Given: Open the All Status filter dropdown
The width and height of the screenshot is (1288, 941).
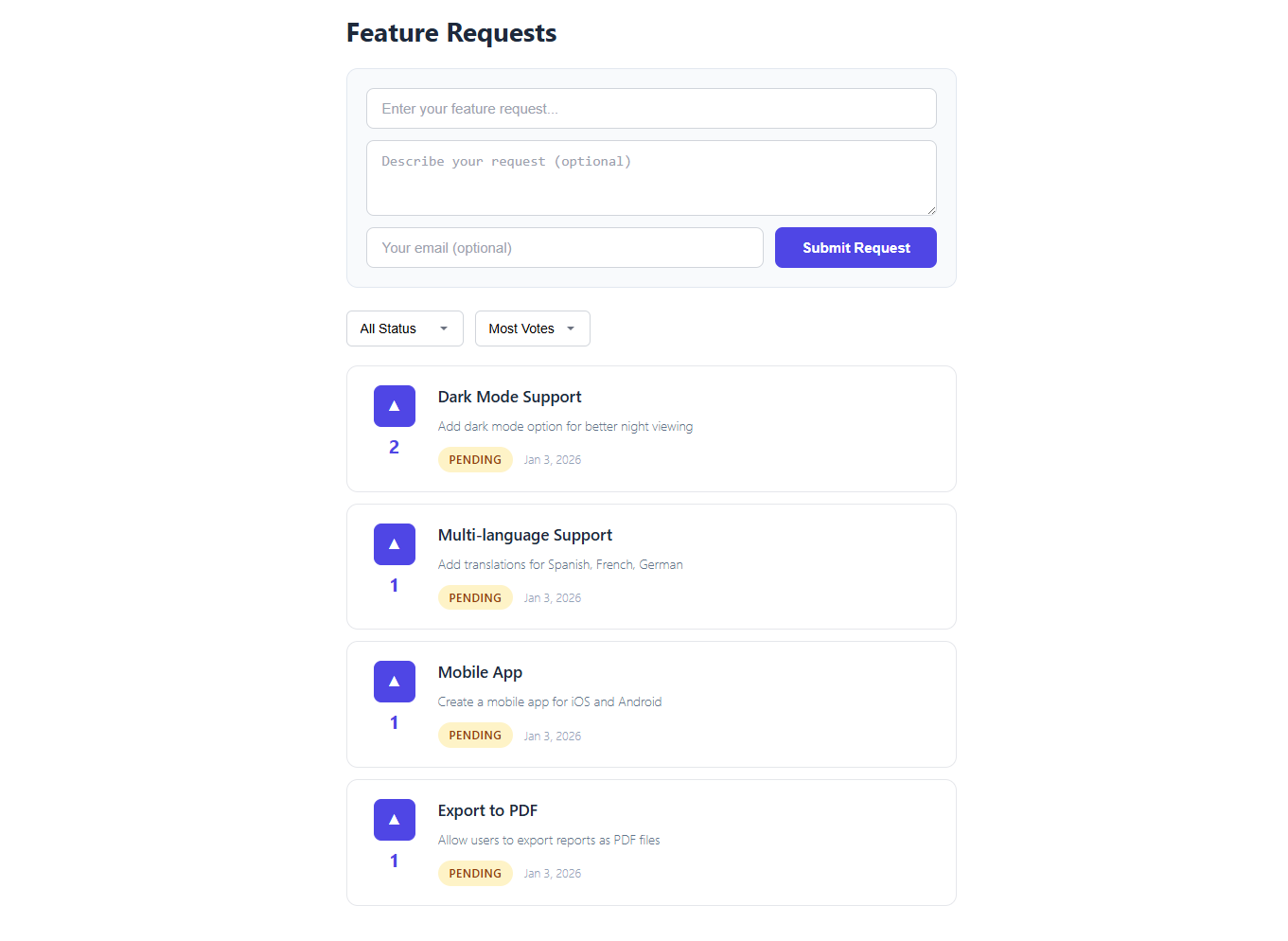Looking at the screenshot, I should (x=404, y=328).
